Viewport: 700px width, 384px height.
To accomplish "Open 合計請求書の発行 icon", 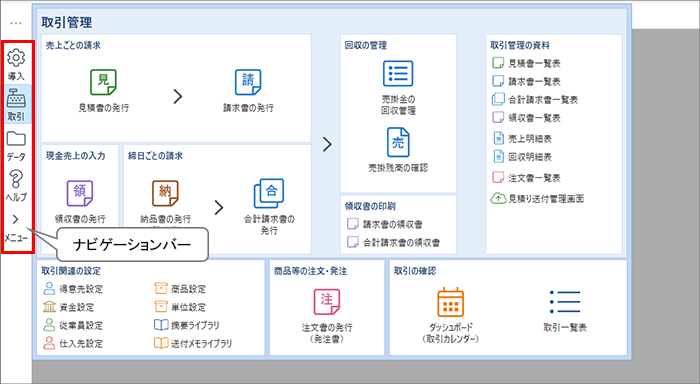I will pyautogui.click(x=269, y=193).
